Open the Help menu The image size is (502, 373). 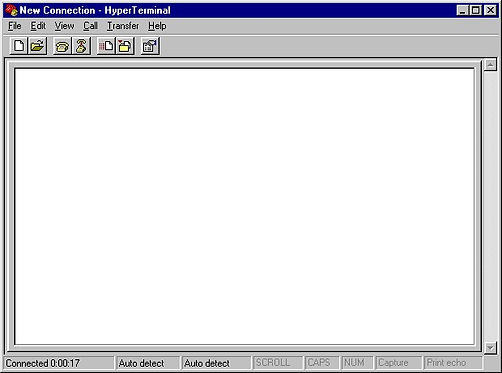click(157, 26)
